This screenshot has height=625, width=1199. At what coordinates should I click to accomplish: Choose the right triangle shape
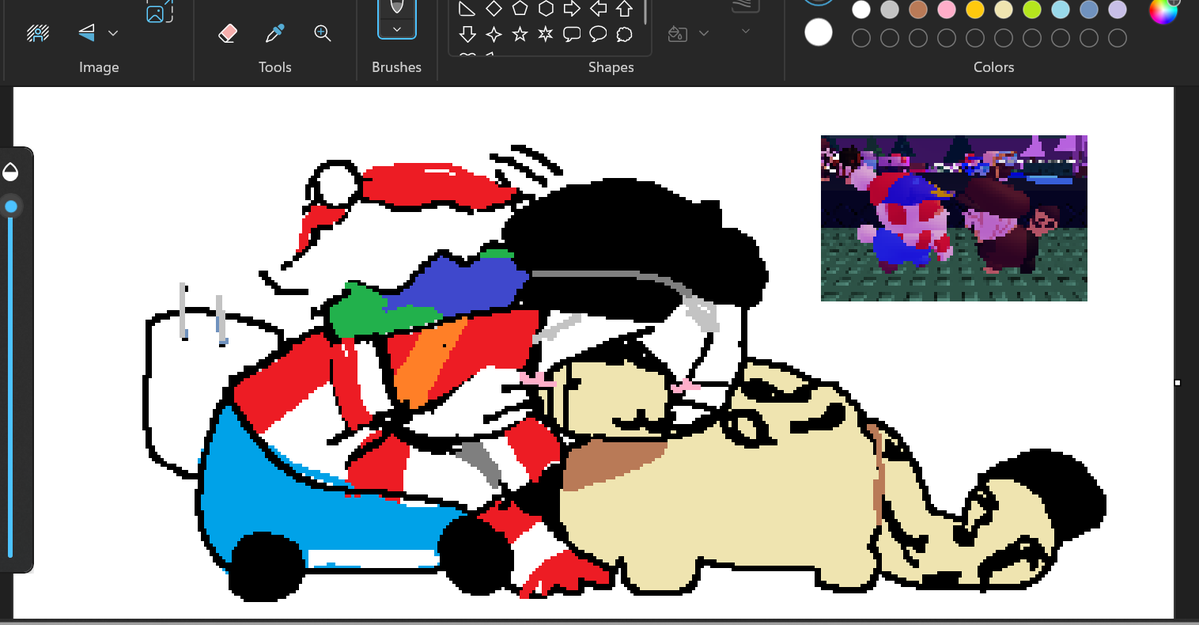(x=466, y=9)
